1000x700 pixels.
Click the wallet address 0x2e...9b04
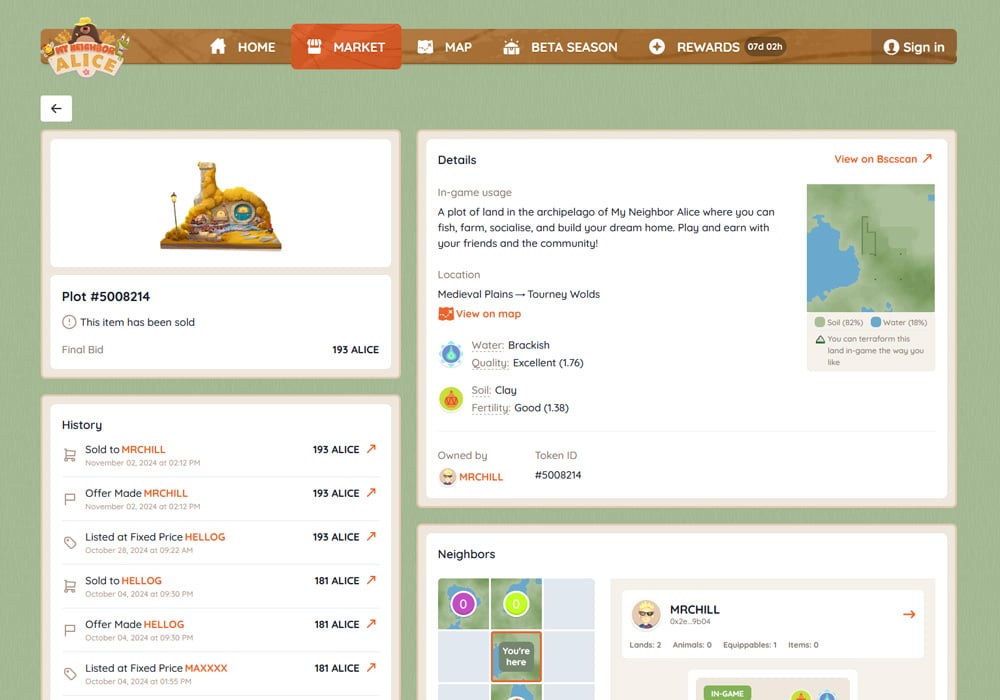[x=690, y=622]
